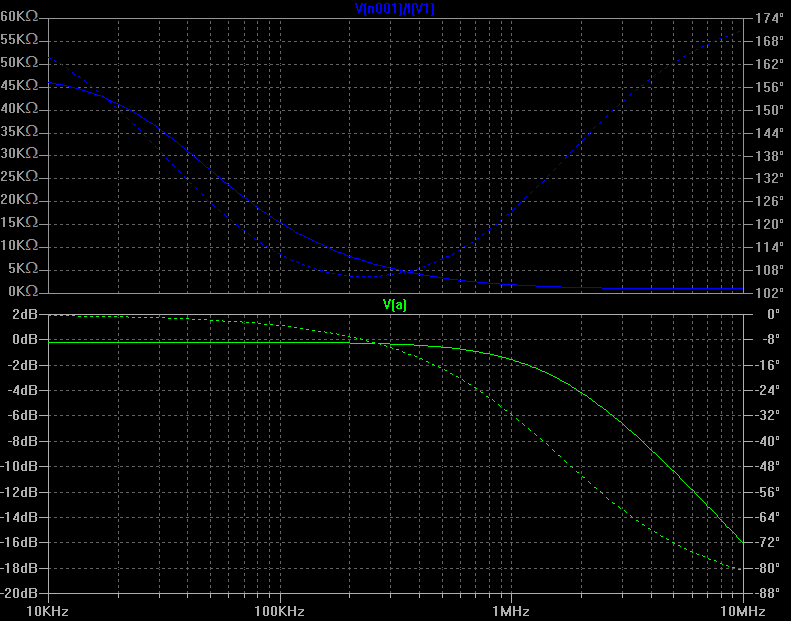Screen dimensions: 791x621
Task: Click the 5KΩ axis label
Action: (x=23, y=268)
